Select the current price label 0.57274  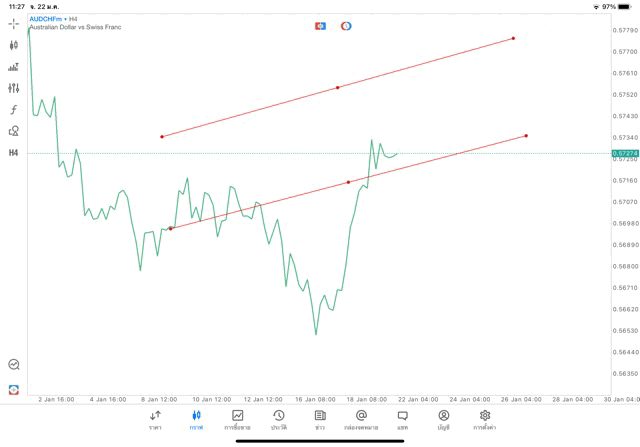625,153
